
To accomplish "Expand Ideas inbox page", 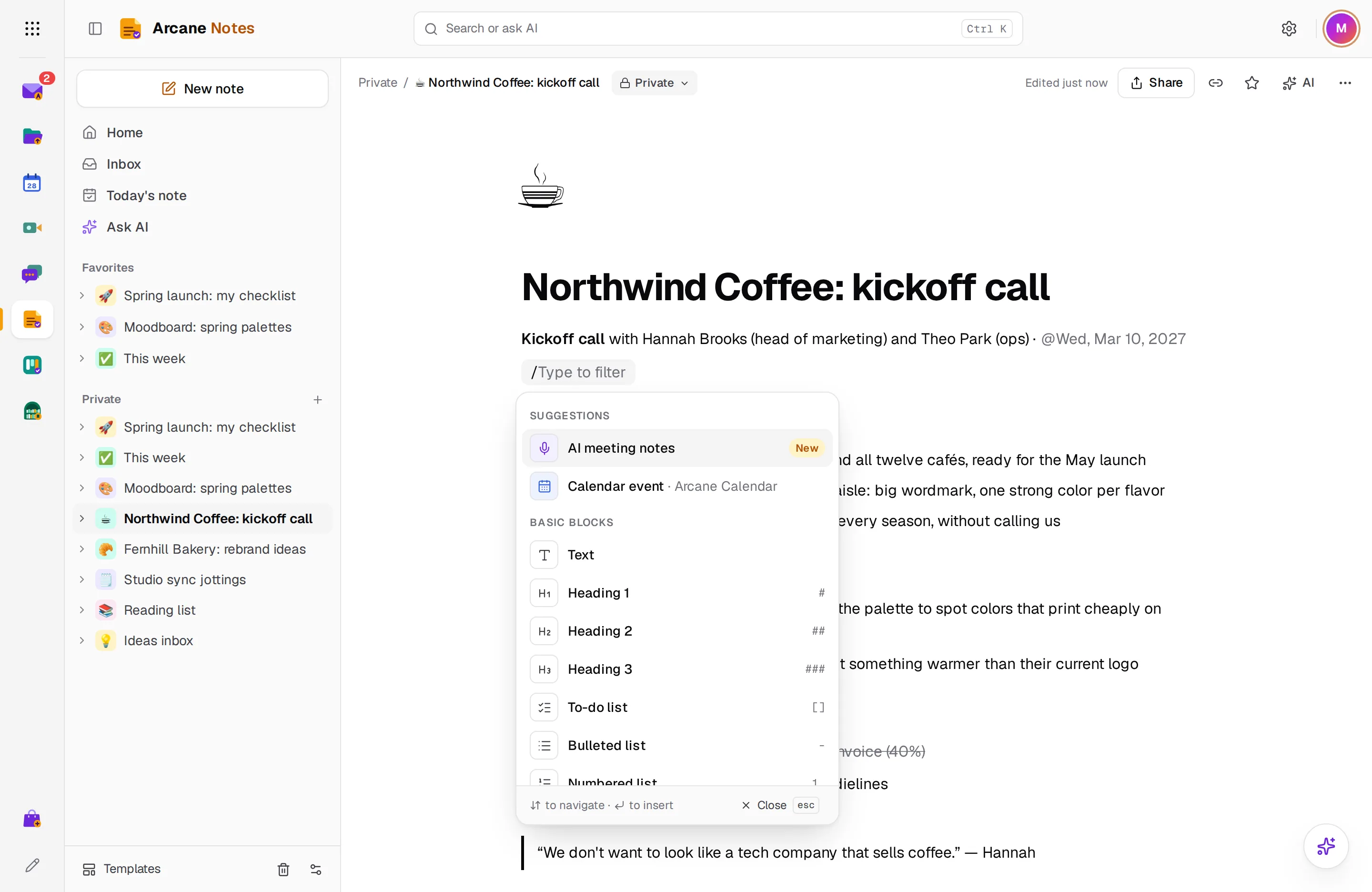I will (82, 640).
